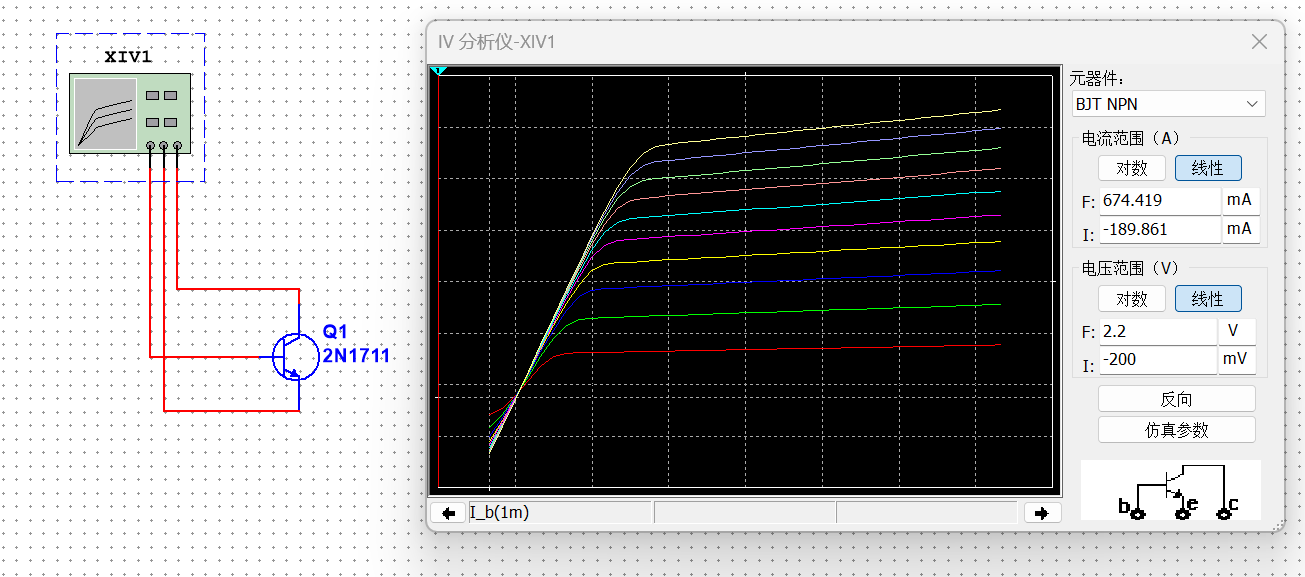Select the Q1 2N1711 transistor symbol

(294, 356)
